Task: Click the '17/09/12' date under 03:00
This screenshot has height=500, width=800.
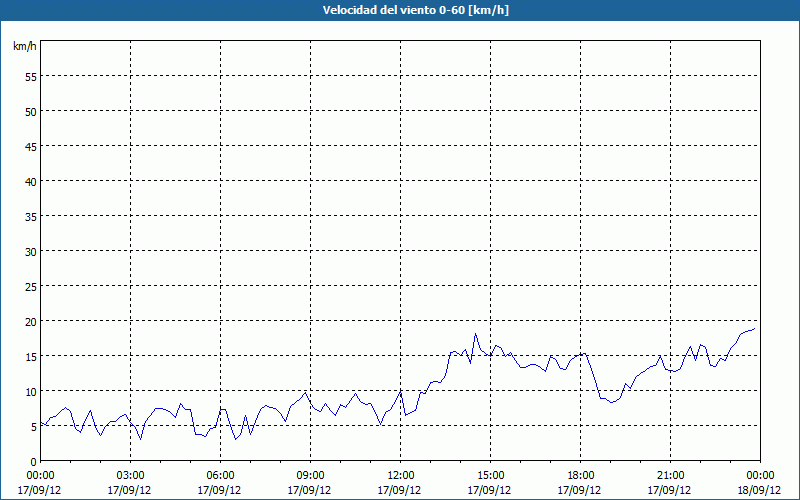Action: click(x=129, y=490)
